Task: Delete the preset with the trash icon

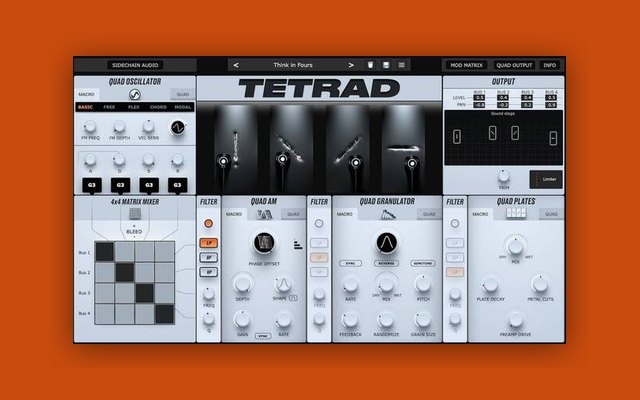Action: click(370, 65)
